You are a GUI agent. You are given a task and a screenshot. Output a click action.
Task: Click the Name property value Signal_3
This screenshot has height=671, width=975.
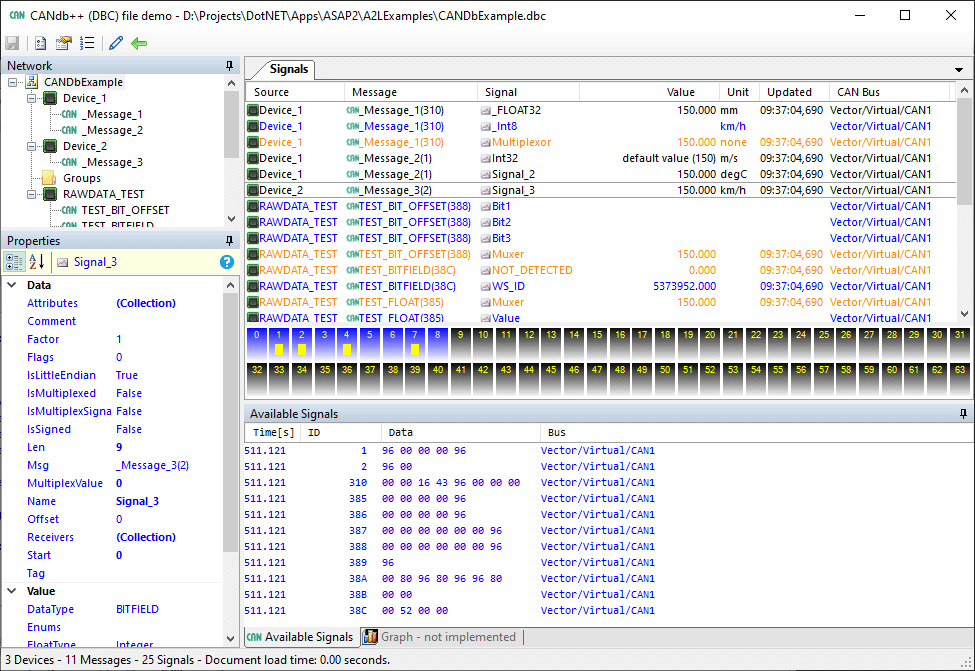(137, 501)
